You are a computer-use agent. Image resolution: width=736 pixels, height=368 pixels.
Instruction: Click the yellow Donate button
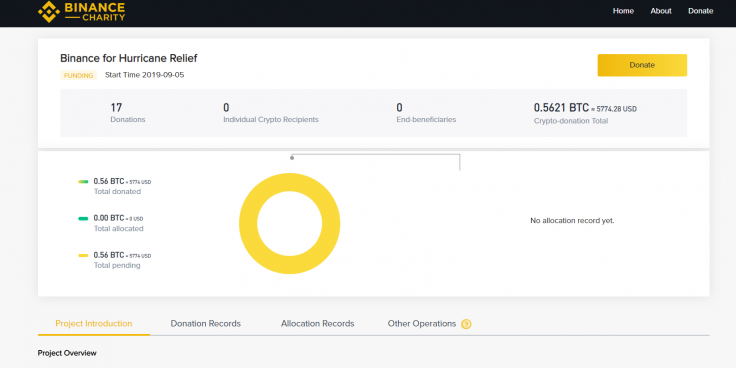pyautogui.click(x=642, y=65)
